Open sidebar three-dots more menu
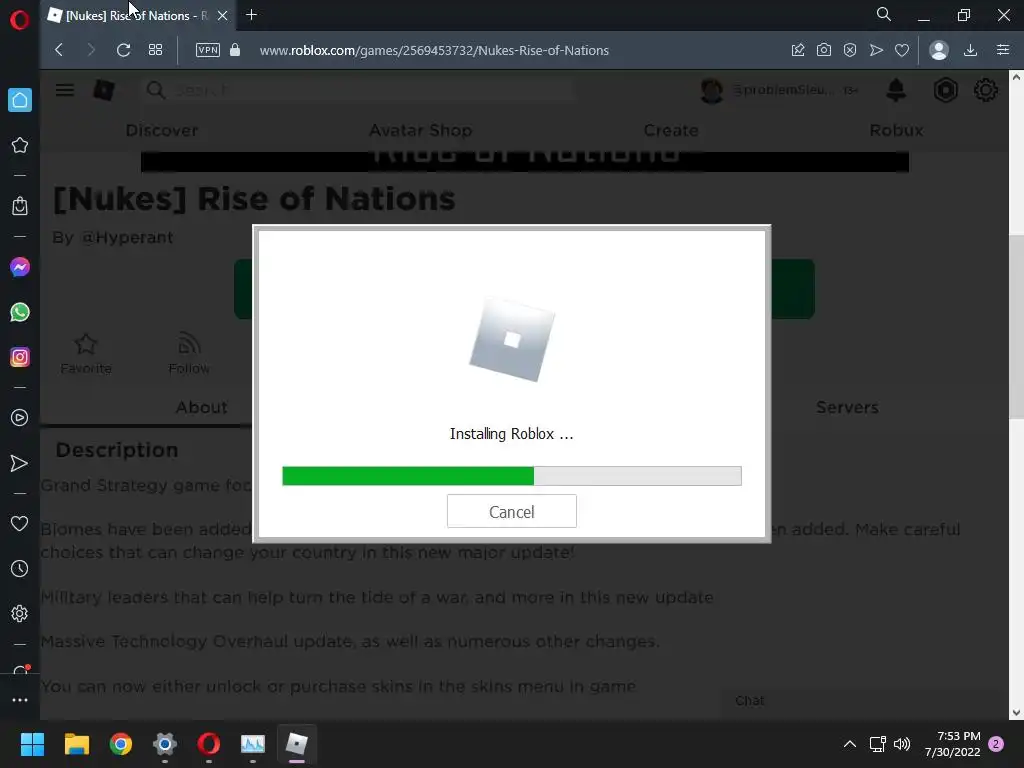Screen dimensions: 1024x768 coord(20,700)
